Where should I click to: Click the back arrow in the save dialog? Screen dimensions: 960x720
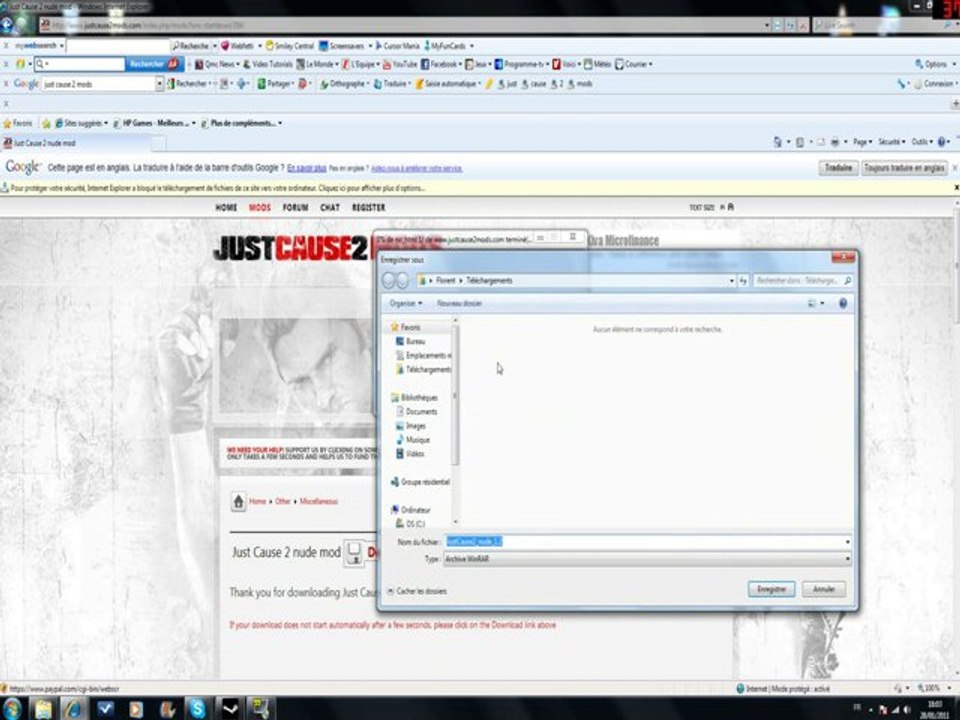click(x=389, y=280)
